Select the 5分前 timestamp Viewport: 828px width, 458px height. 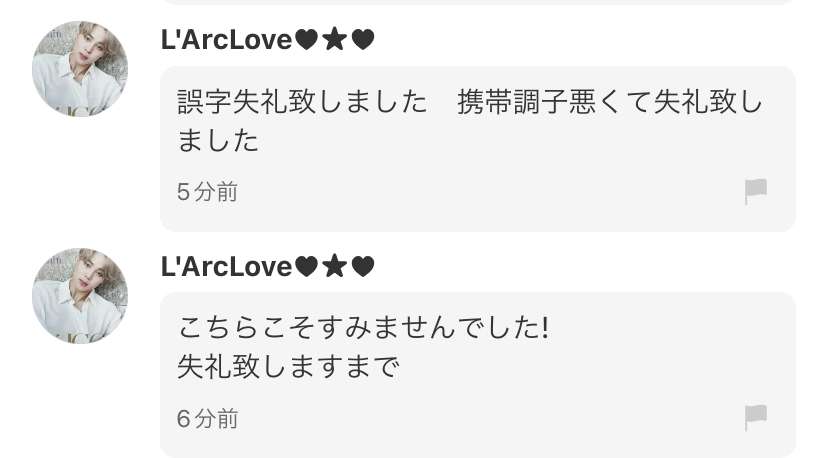[207, 192]
